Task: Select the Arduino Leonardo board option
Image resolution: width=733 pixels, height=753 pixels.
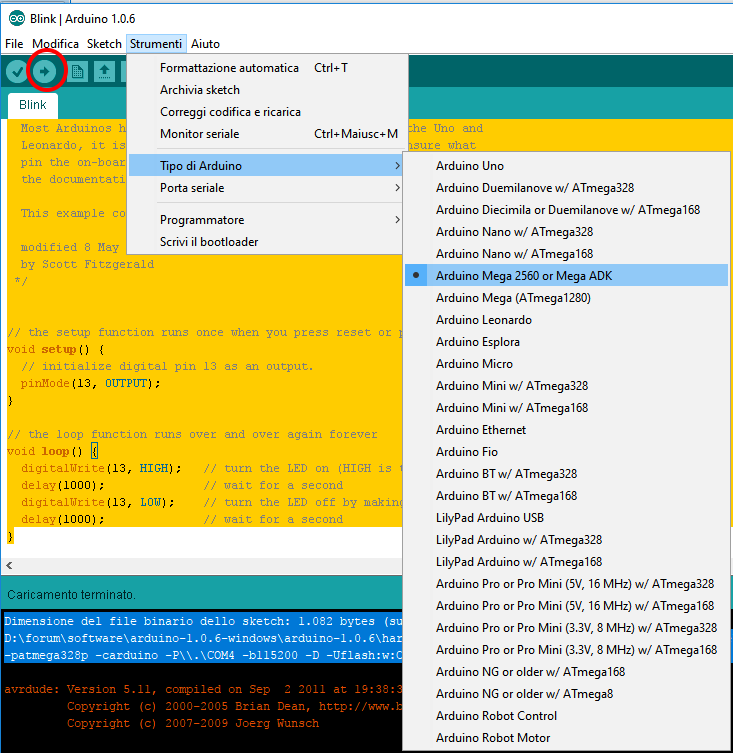Action: point(484,320)
